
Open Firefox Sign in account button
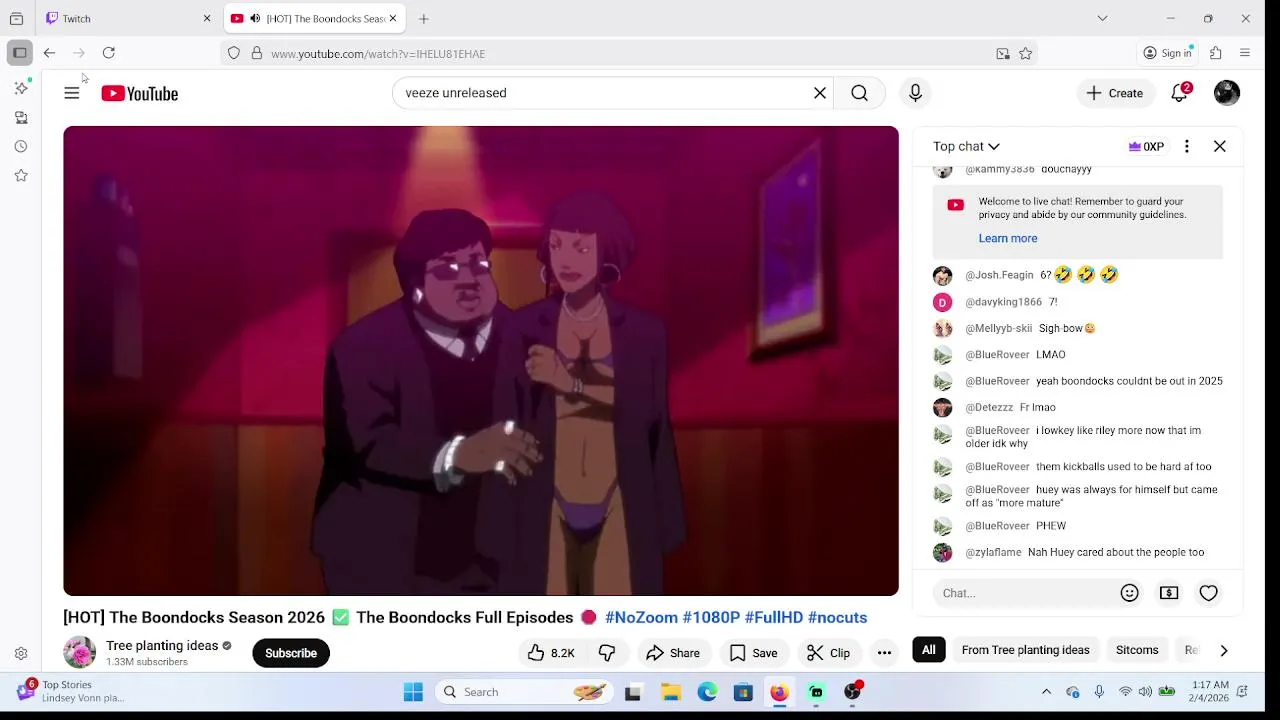1167,53
